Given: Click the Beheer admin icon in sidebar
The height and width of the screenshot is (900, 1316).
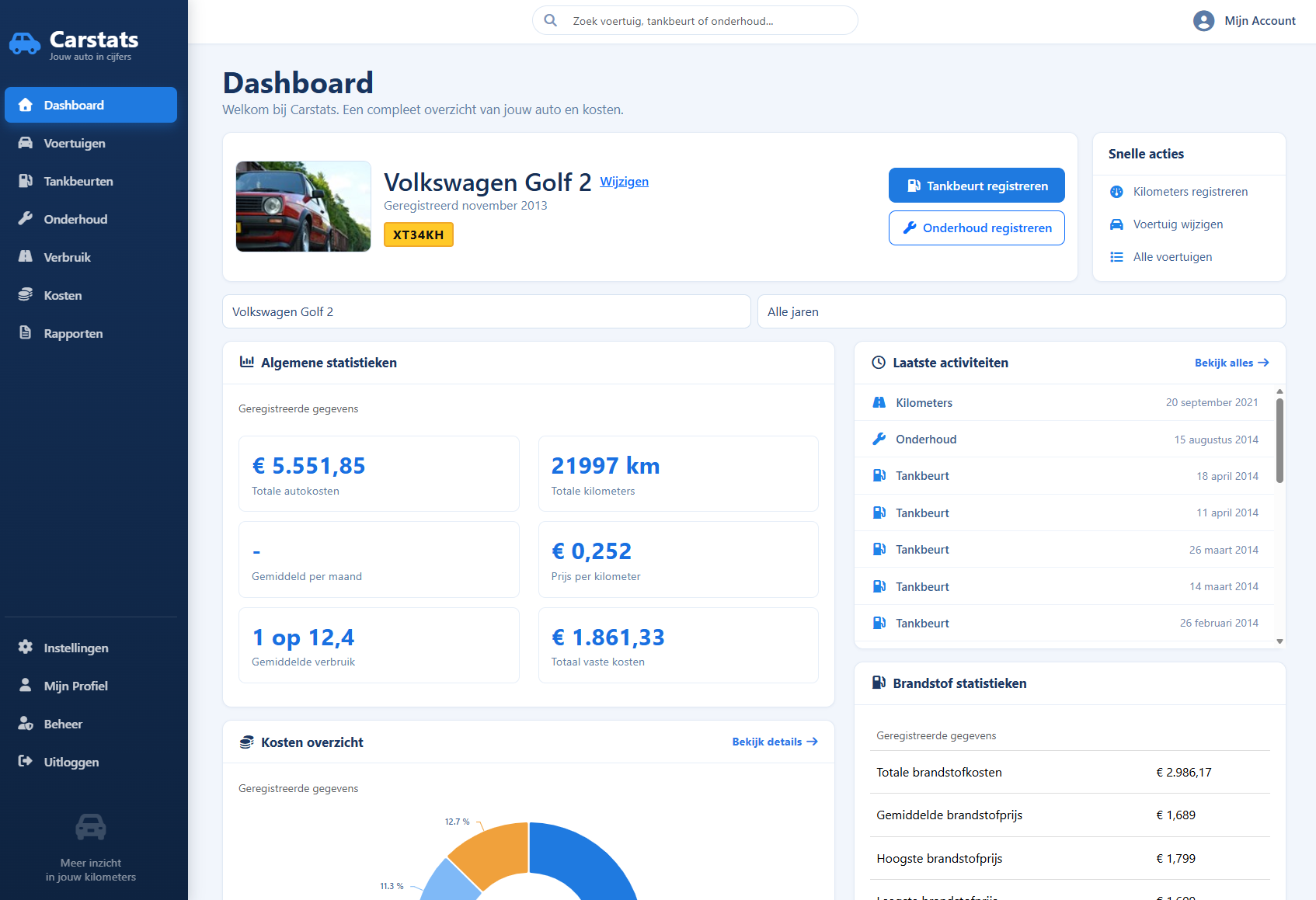Looking at the screenshot, I should (x=26, y=724).
